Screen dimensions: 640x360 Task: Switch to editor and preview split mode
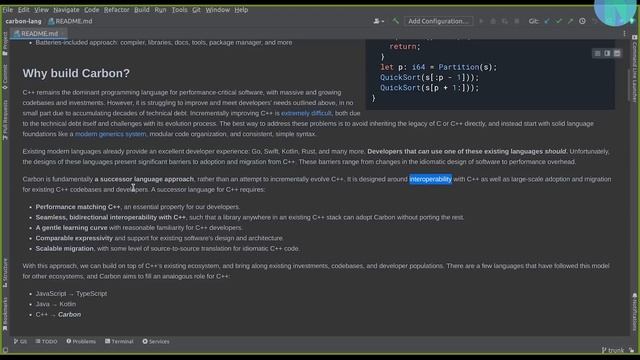[607, 53]
